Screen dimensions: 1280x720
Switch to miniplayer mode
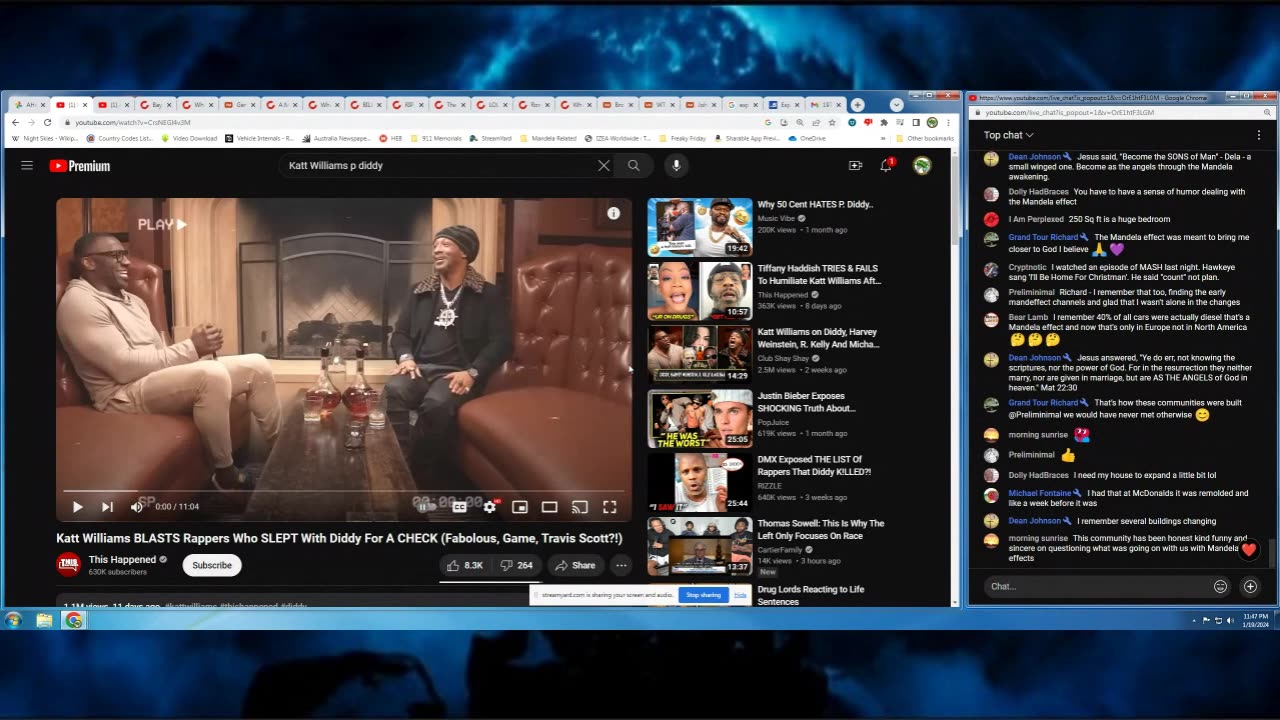(519, 507)
